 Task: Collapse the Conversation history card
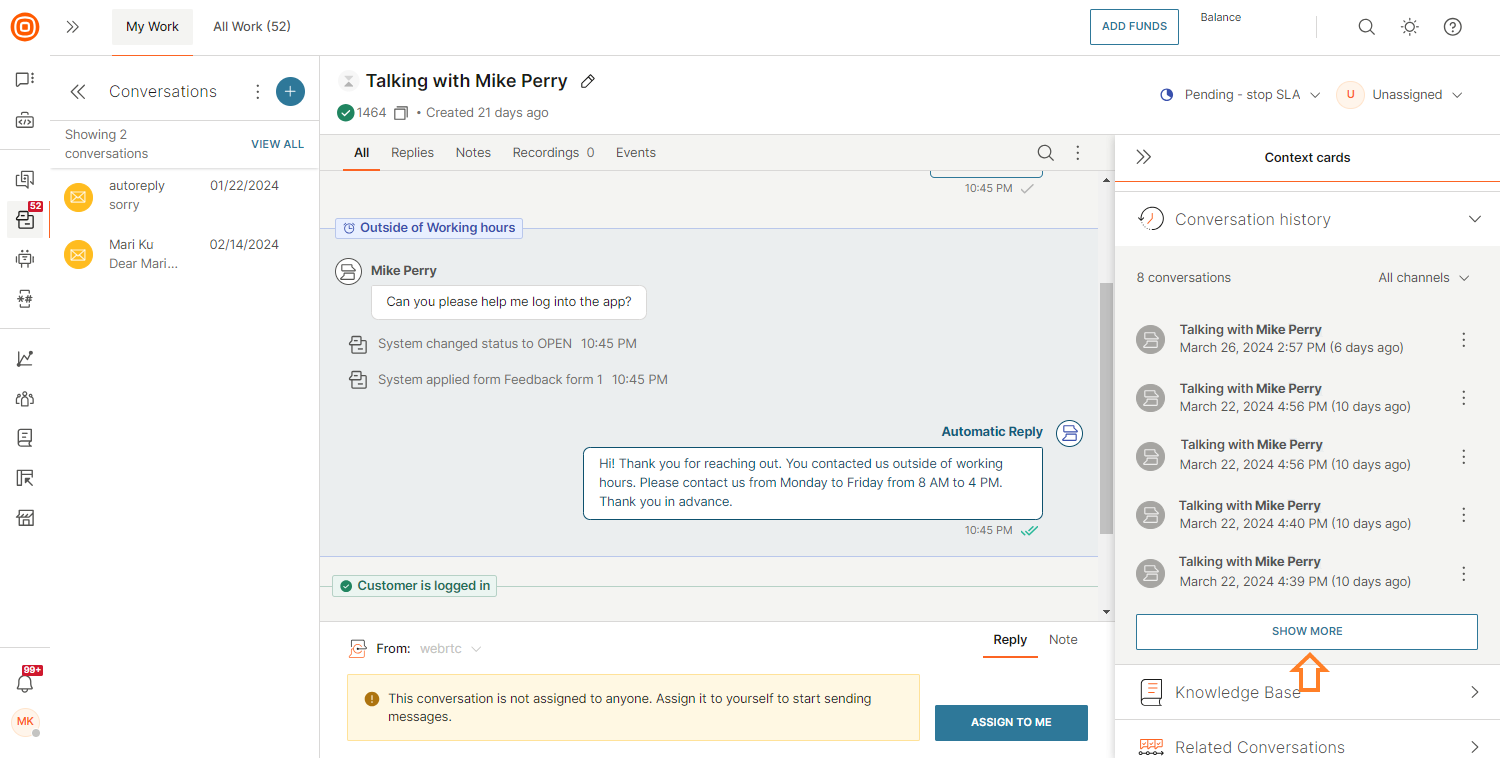(x=1474, y=219)
